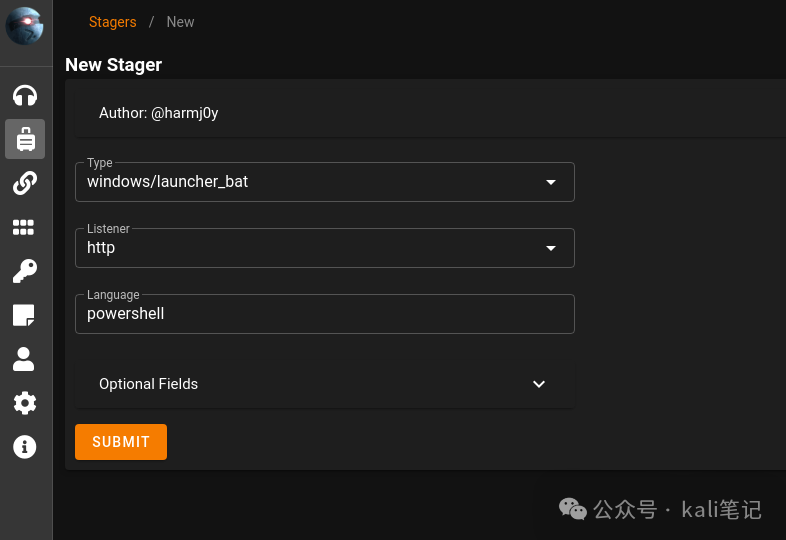The height and width of the screenshot is (540, 786).
Task: Open Stagers via the suitcase icon
Action: coord(25,139)
